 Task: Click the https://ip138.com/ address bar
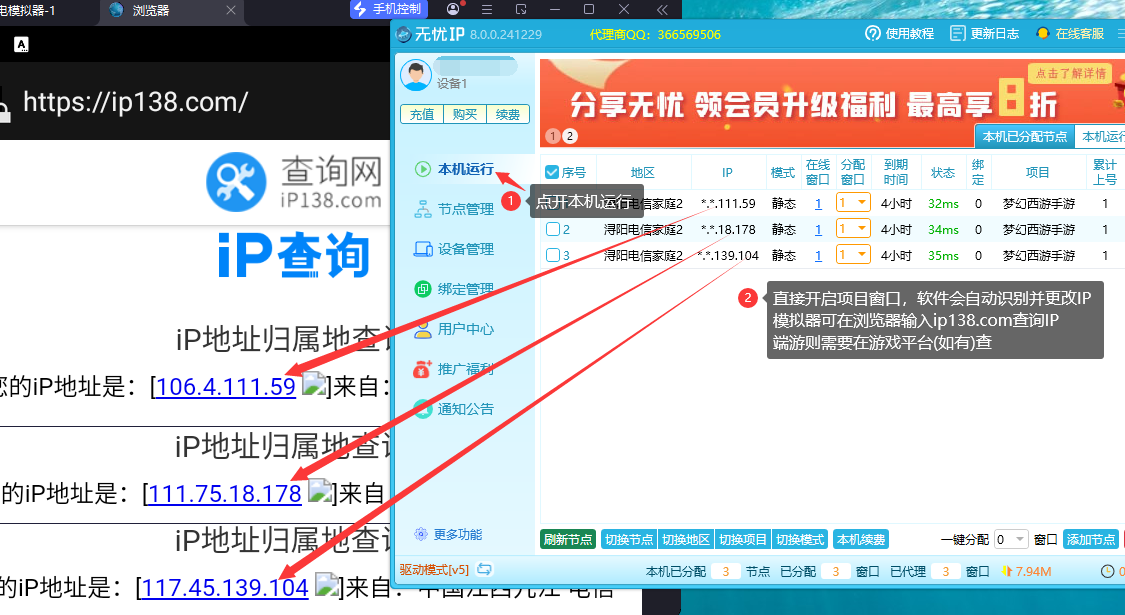click(136, 102)
